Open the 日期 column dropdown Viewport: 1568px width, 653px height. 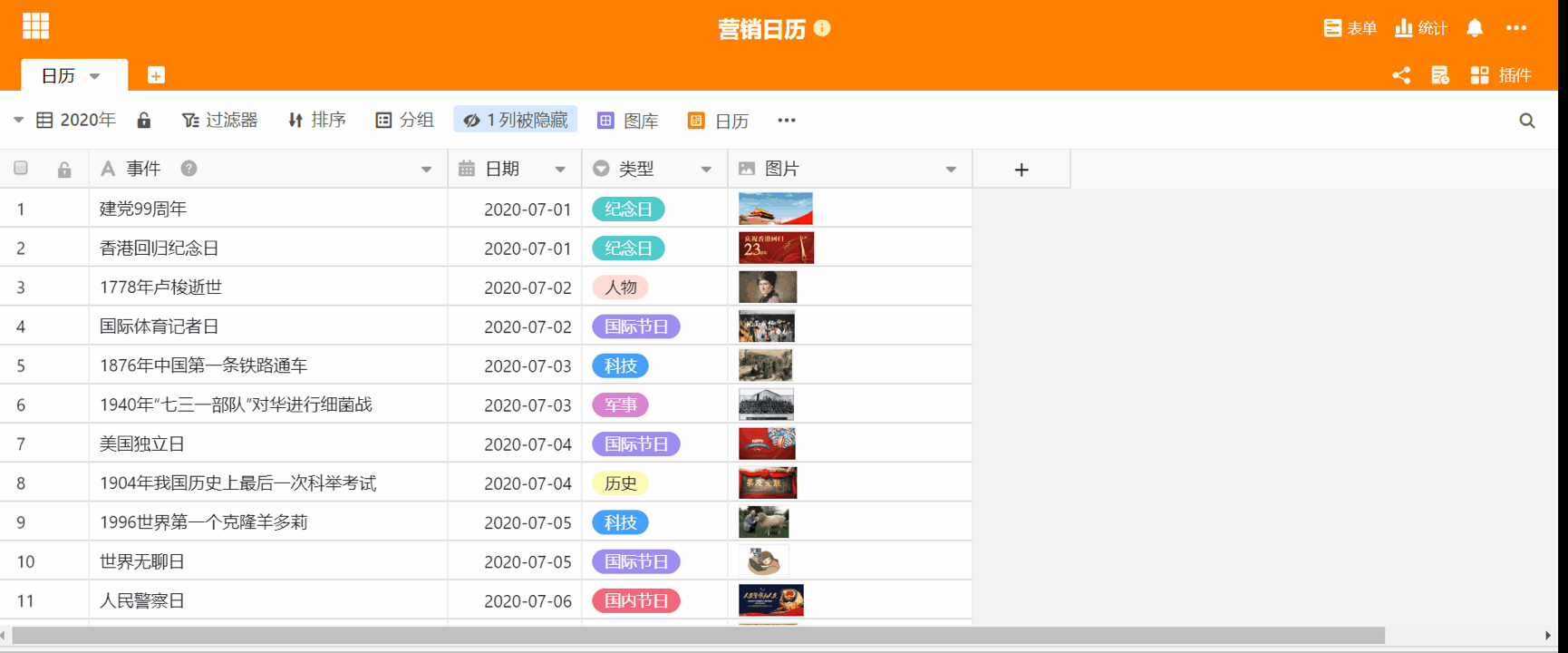coord(560,170)
